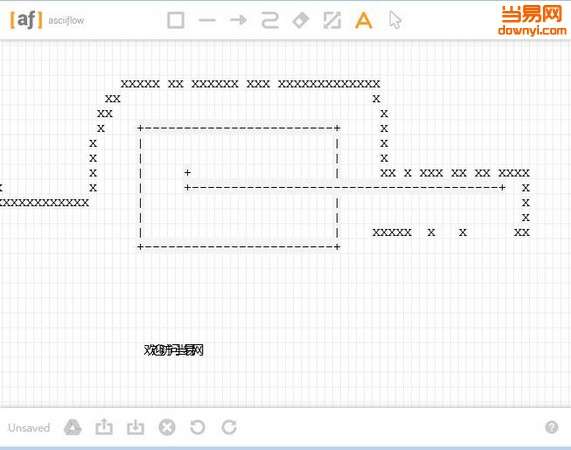Click the Google Drive save icon

72,427
